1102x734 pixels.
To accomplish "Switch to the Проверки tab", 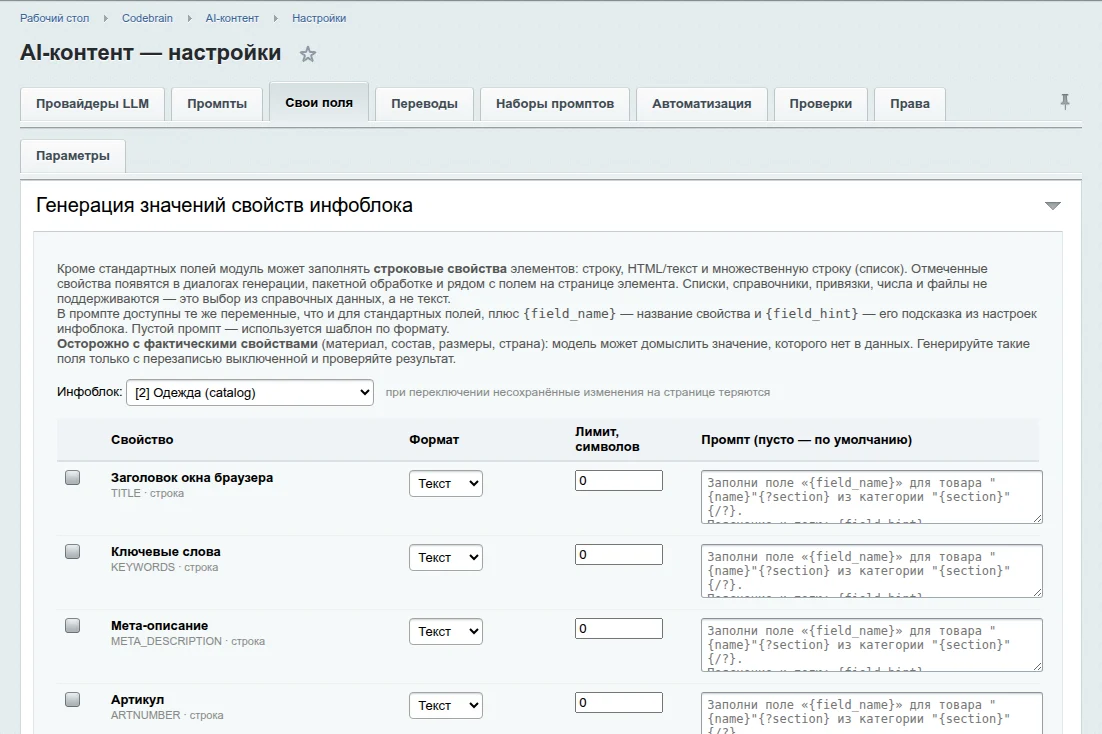I will pyautogui.click(x=820, y=103).
